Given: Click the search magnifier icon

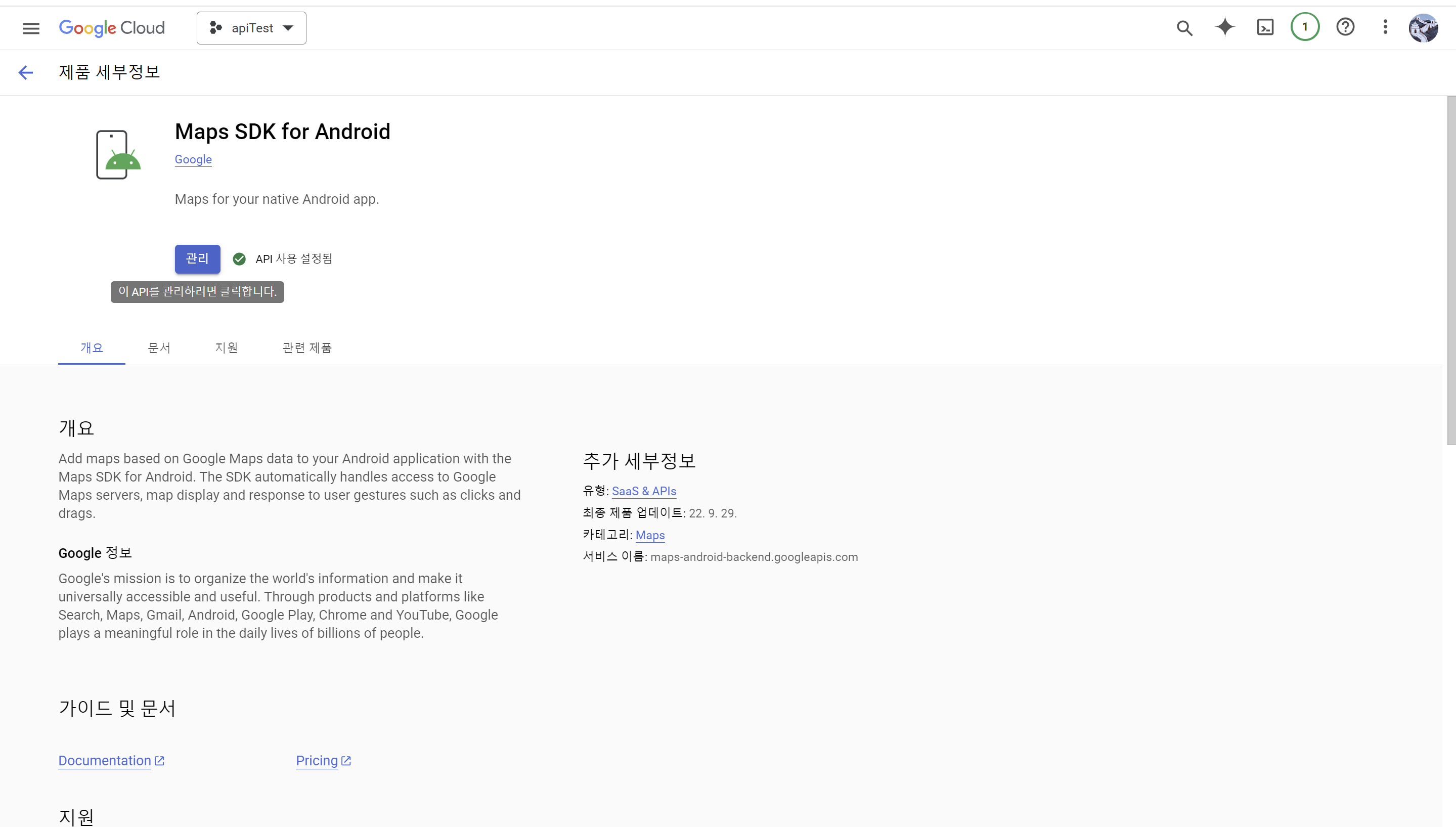Looking at the screenshot, I should pos(1184,28).
